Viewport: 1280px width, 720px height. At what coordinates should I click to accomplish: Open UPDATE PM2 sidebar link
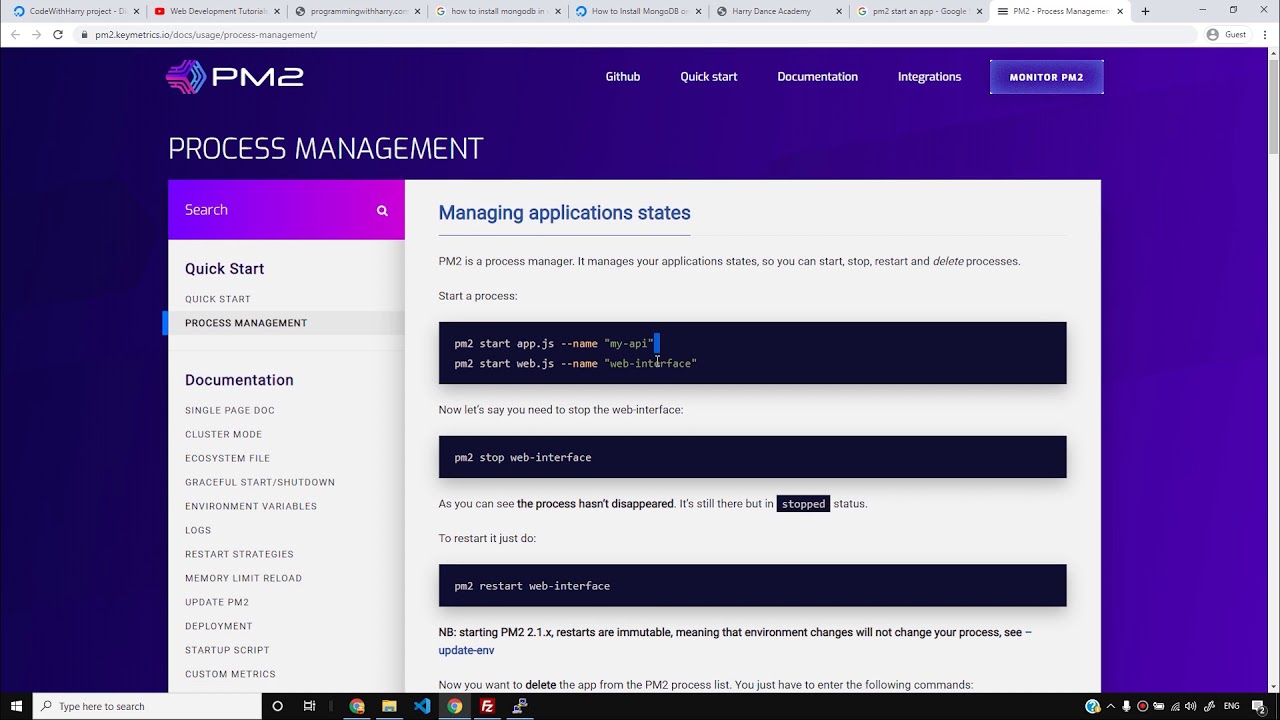(x=217, y=602)
